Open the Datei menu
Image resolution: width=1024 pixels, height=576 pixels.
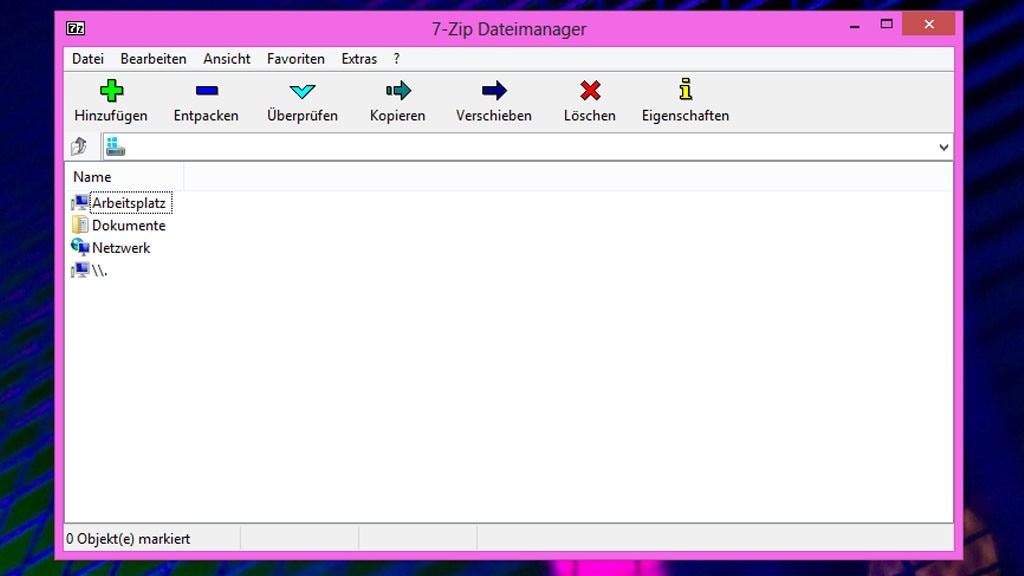coord(87,58)
